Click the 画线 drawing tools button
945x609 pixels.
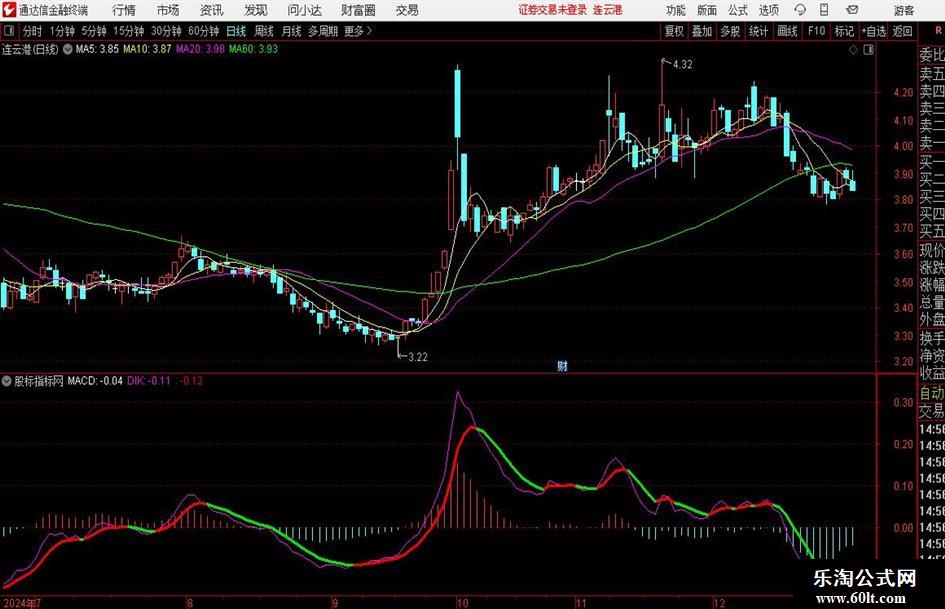[787, 31]
